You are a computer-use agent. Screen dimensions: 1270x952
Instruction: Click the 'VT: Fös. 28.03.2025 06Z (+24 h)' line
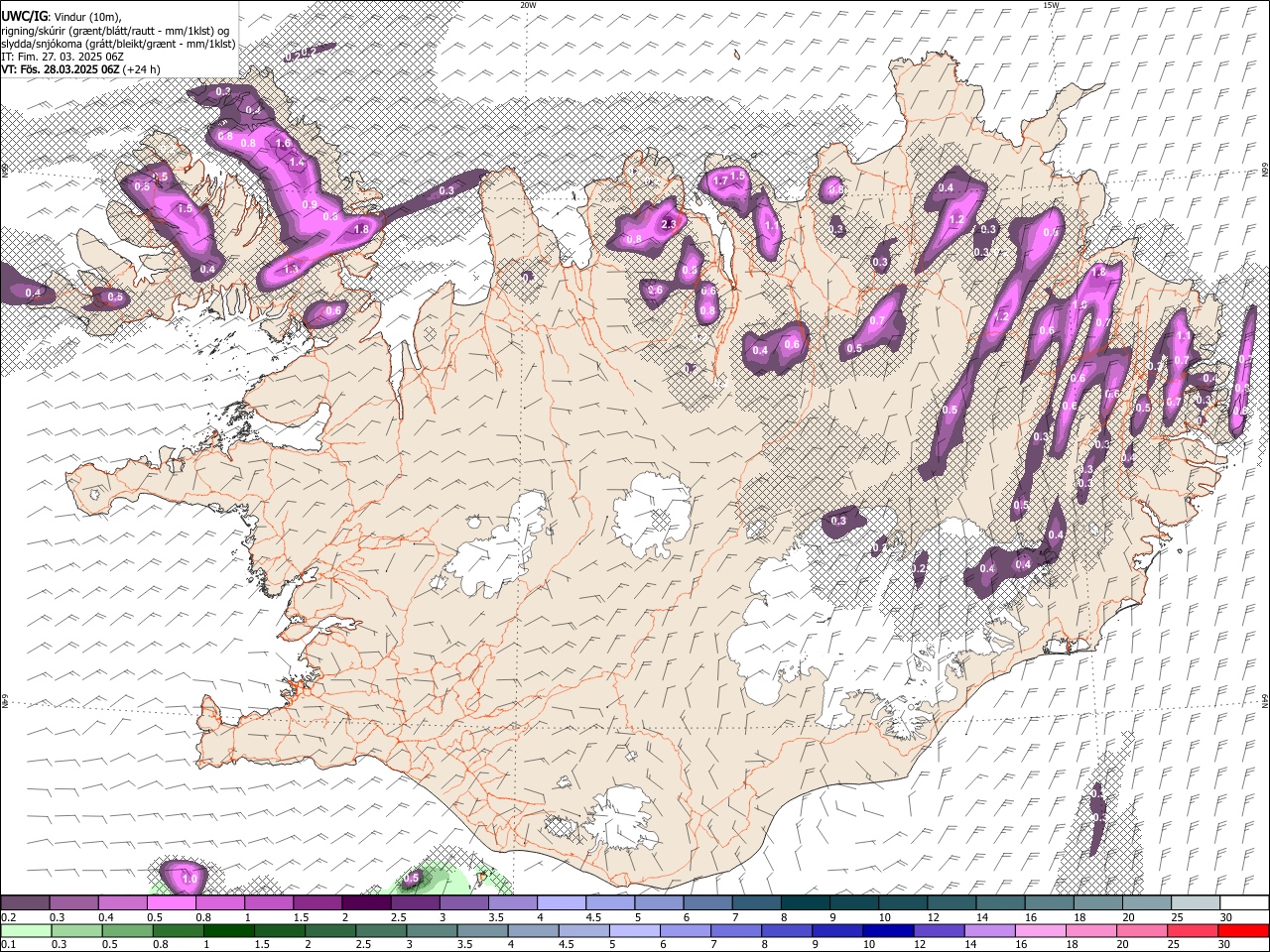[x=80, y=69]
